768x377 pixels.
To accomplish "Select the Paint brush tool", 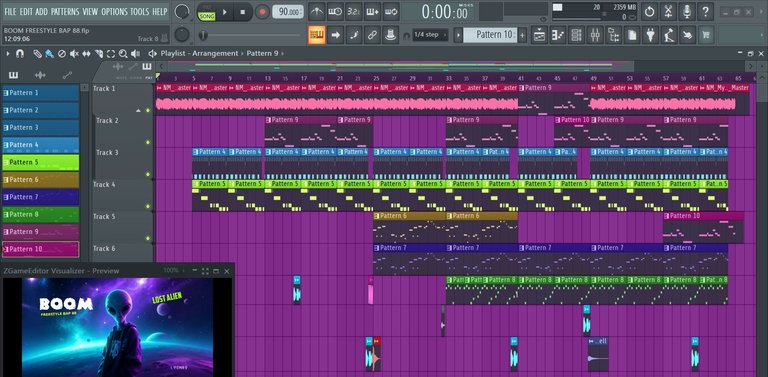I will pyautogui.click(x=49, y=54).
